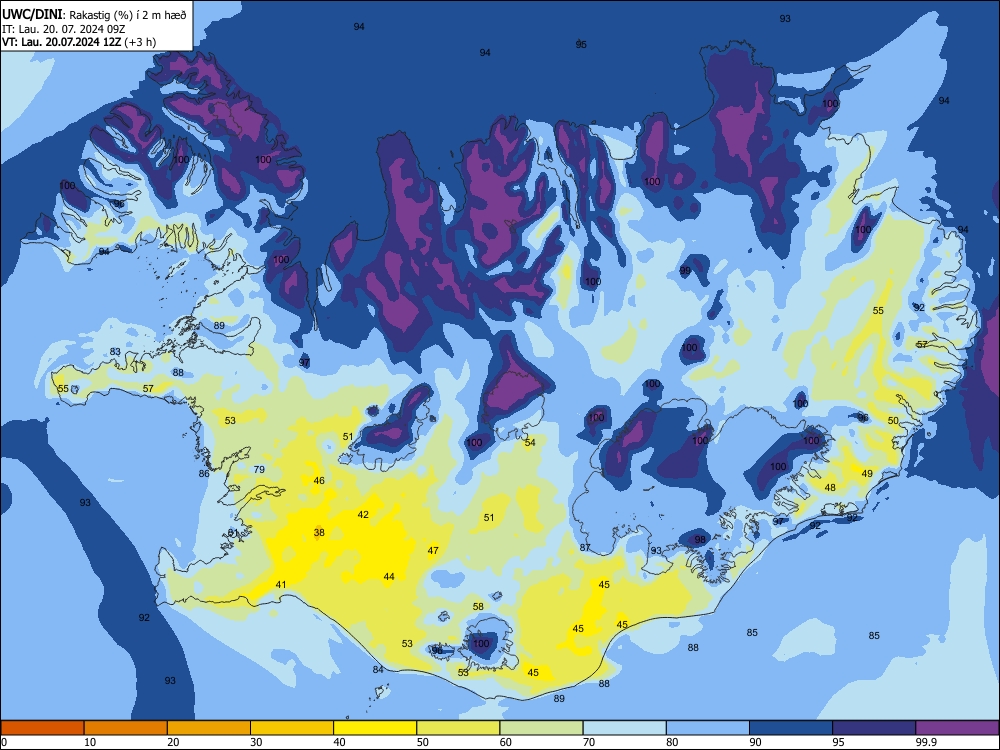This screenshot has width=1000, height=750.
Task: Click the humidity value 38 on the map
Action: [319, 533]
